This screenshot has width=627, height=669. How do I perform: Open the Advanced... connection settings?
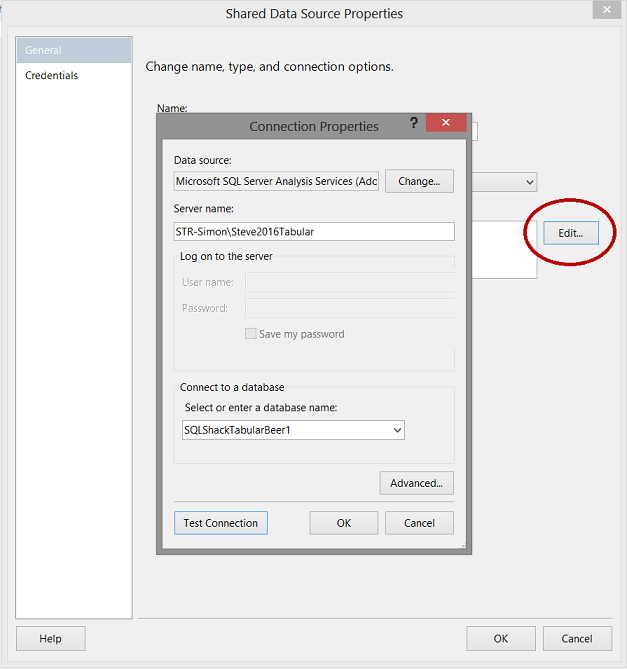[x=416, y=483]
